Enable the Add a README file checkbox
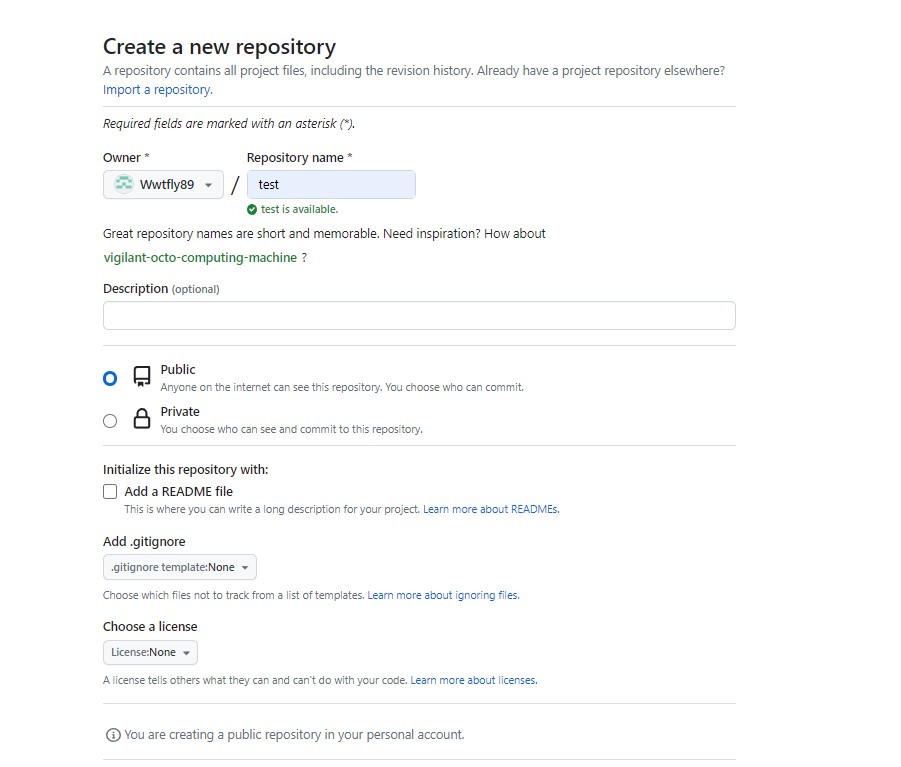The width and height of the screenshot is (901, 767). pos(110,492)
